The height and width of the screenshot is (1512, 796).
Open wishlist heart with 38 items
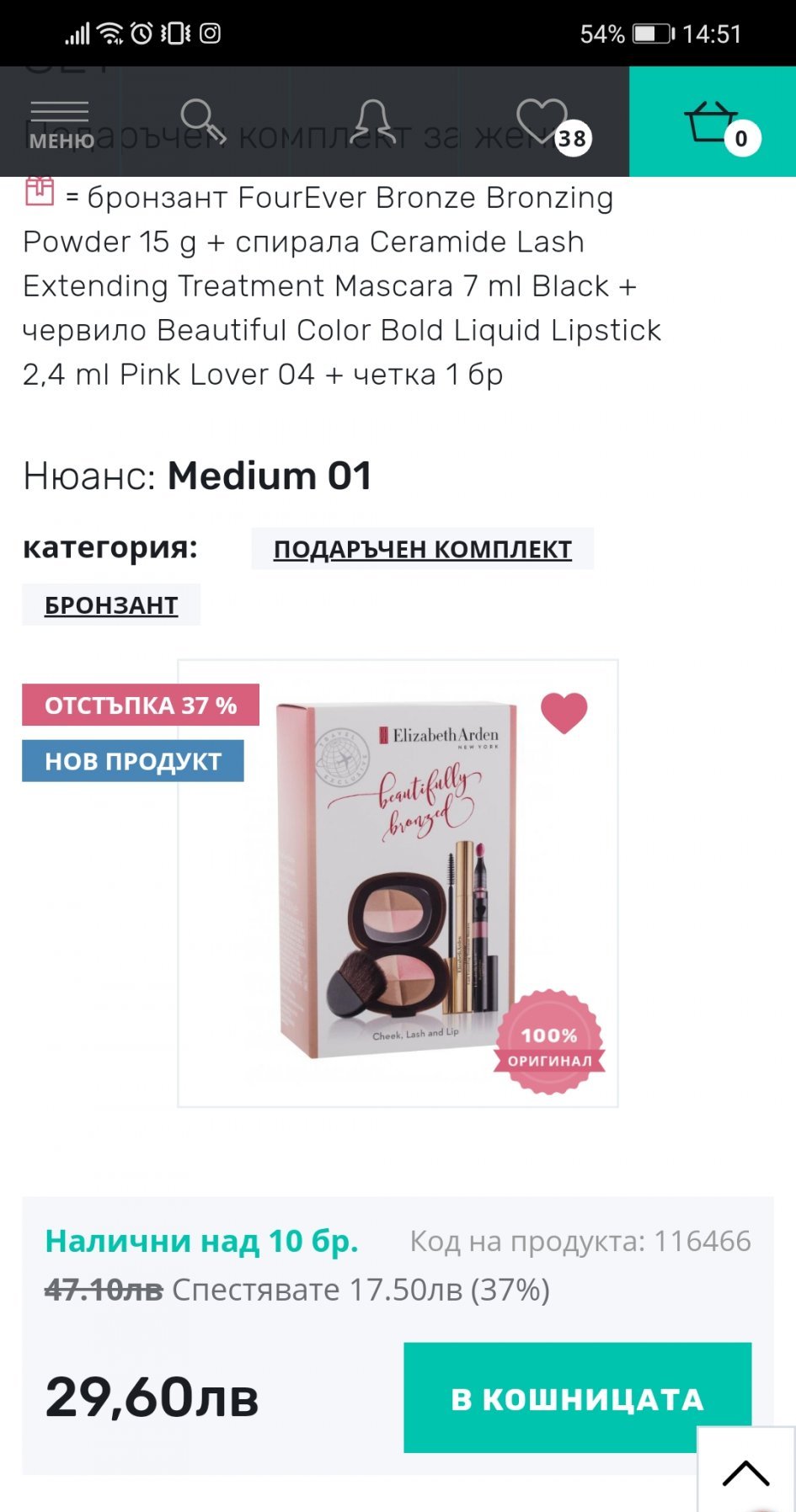pyautogui.click(x=552, y=125)
